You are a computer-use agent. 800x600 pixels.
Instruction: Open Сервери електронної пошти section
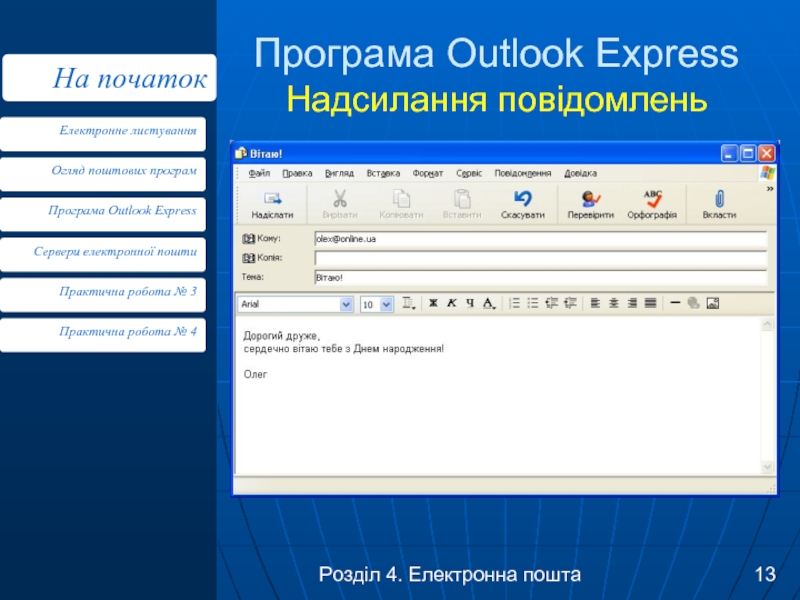pos(103,255)
